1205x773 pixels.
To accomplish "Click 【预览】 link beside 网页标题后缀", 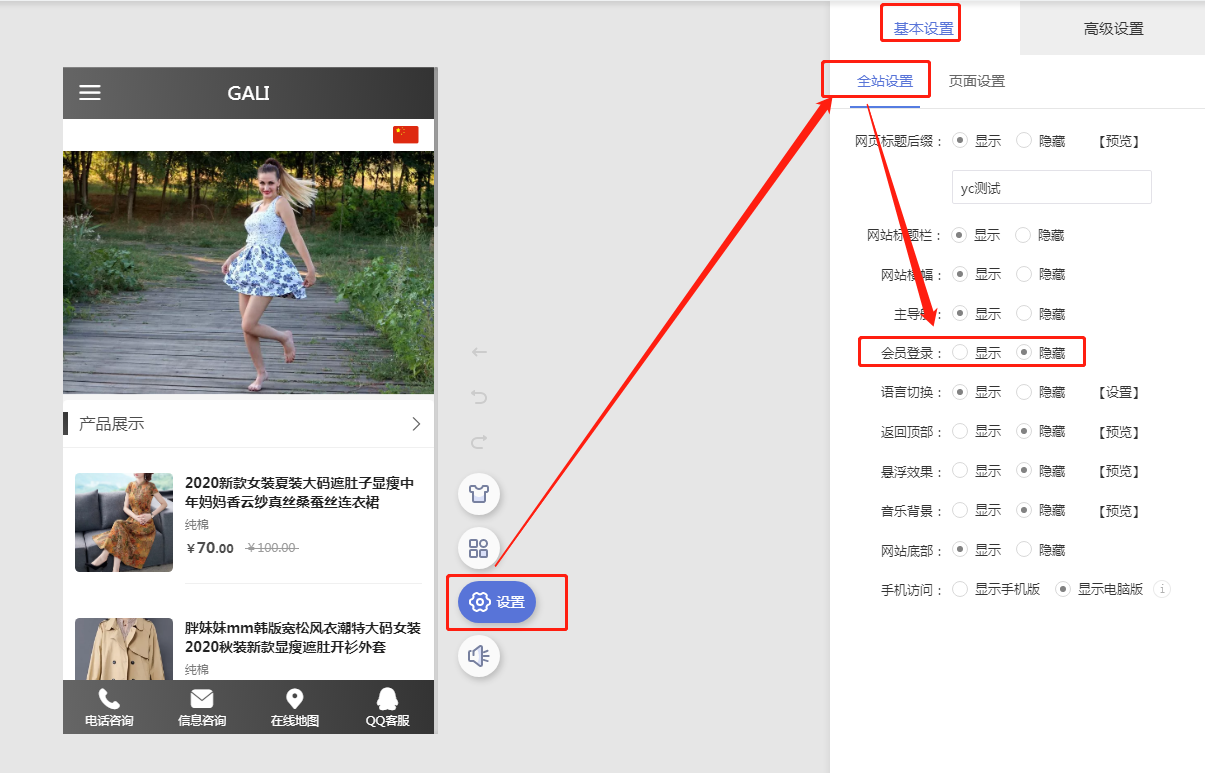I will (1118, 141).
